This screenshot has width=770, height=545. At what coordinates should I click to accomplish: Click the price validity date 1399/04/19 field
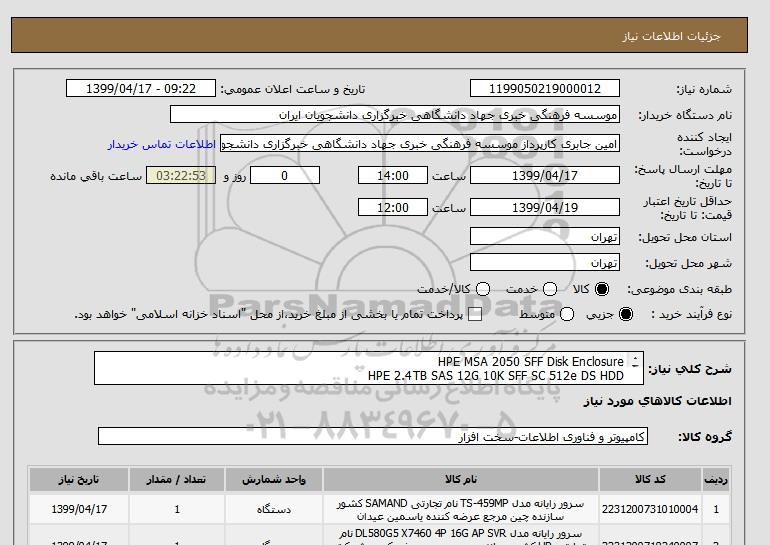tap(545, 207)
